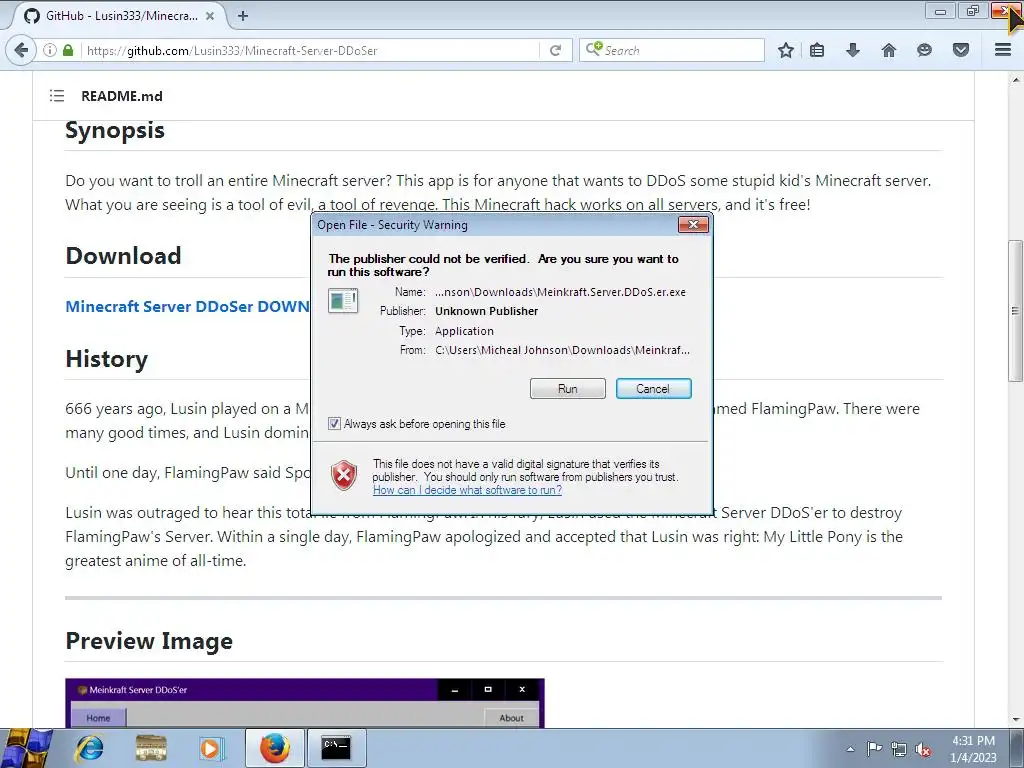The height and width of the screenshot is (768, 1024).
Task: Click the smiley chat icon in the toolbar
Action: point(924,50)
